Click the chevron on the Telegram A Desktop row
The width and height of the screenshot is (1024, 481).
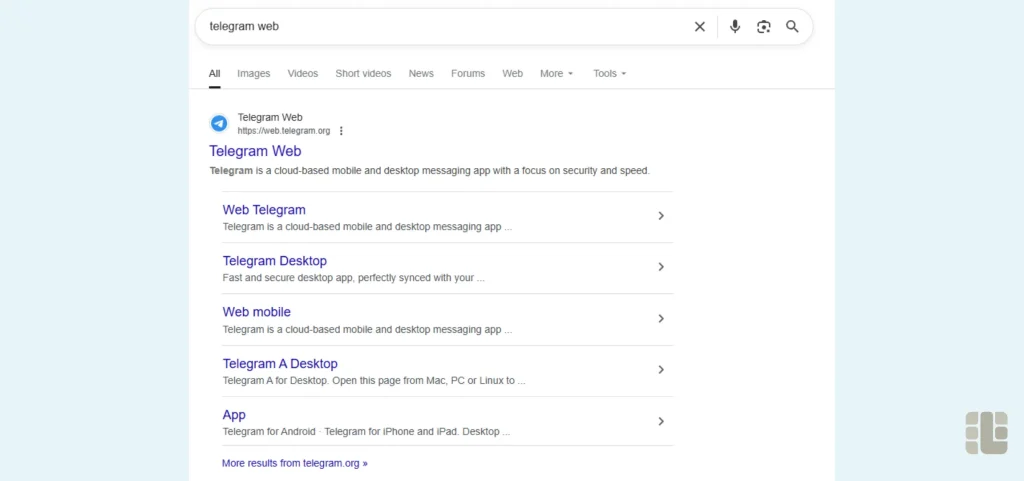point(661,369)
